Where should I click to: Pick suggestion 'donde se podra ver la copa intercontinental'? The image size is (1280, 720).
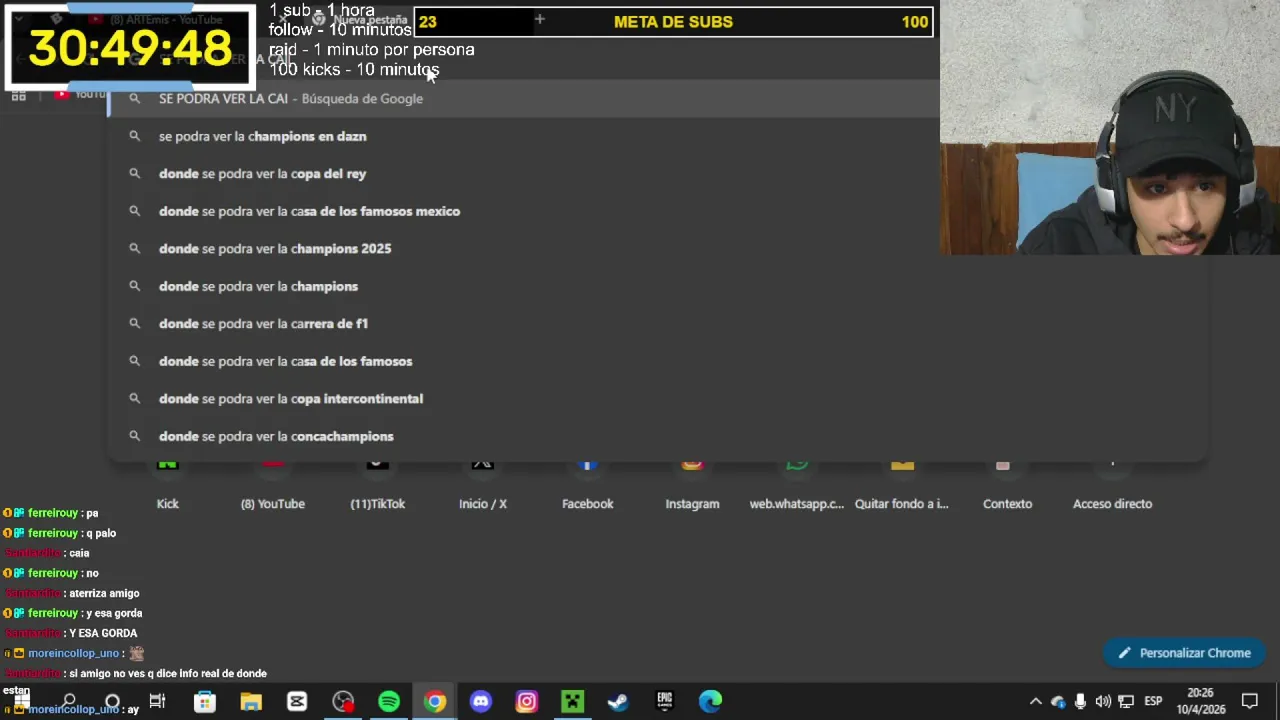pos(657,399)
